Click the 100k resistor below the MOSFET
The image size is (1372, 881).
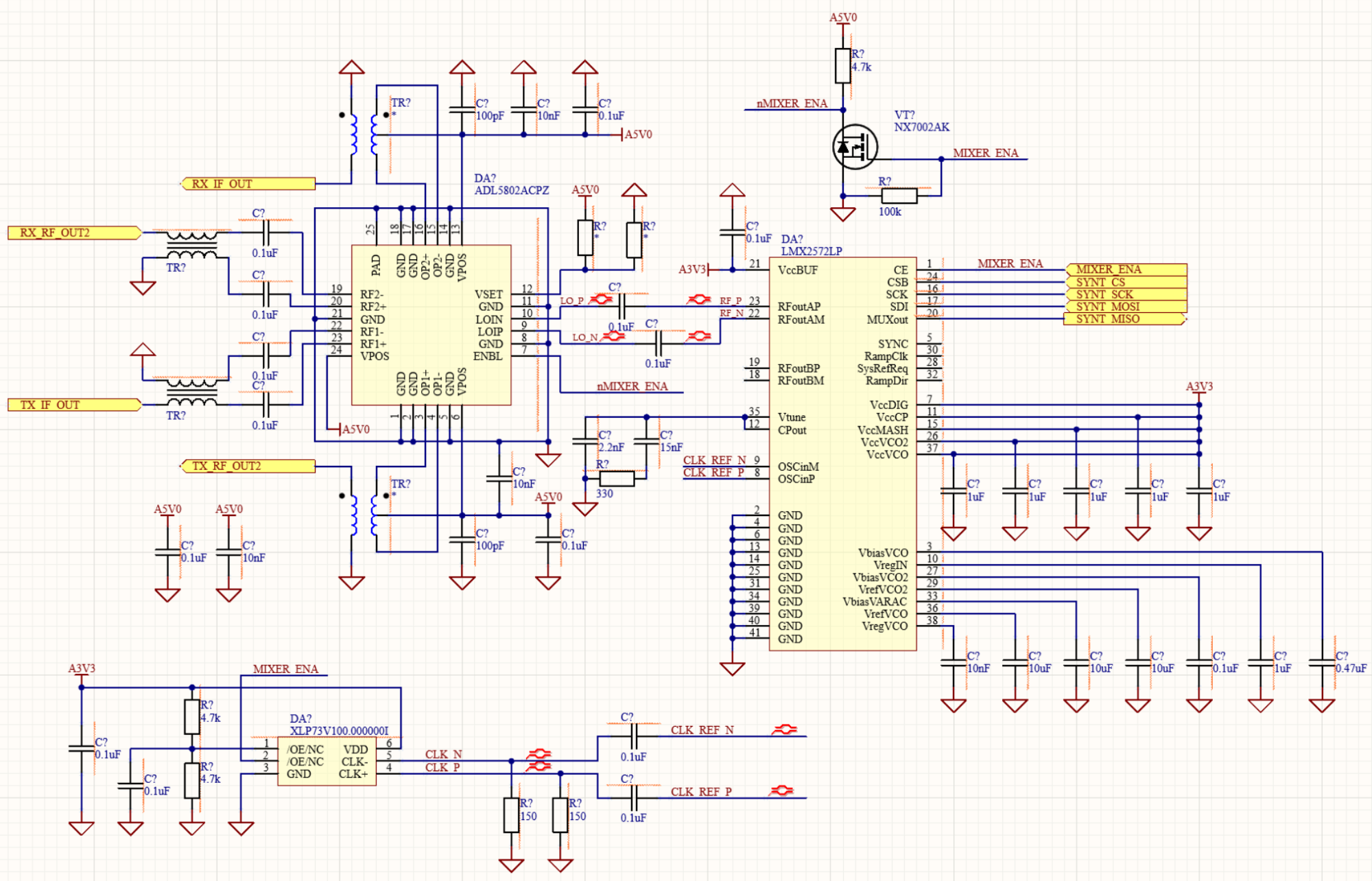point(899,196)
